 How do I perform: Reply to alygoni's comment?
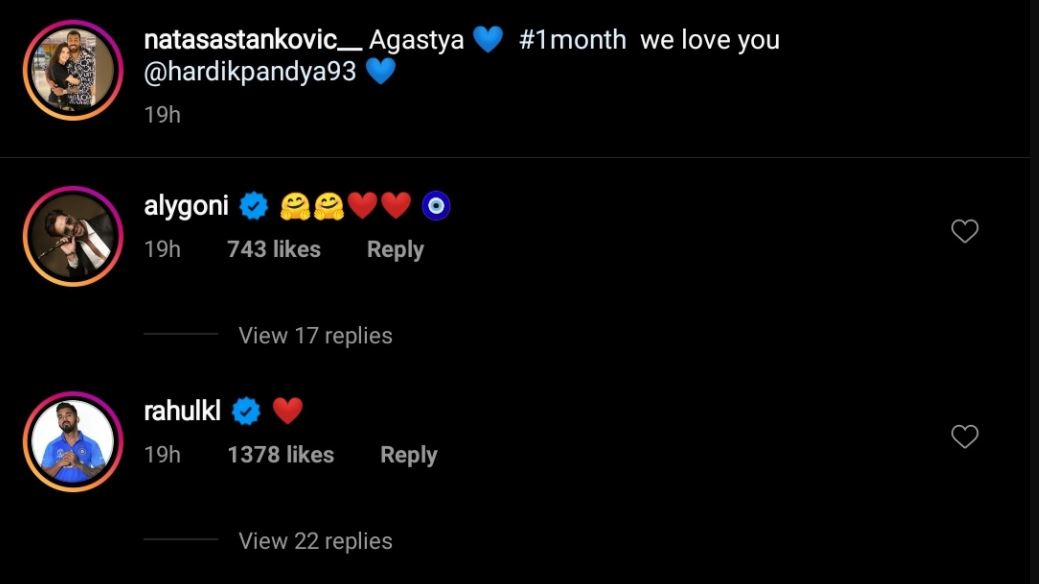[395, 249]
